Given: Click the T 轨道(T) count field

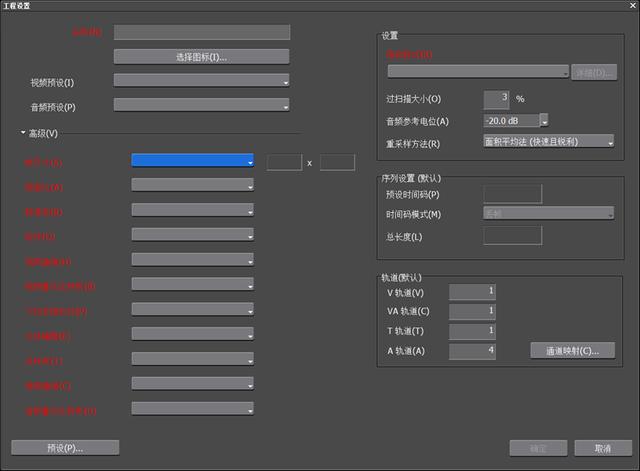Looking at the screenshot, I should click(472, 331).
